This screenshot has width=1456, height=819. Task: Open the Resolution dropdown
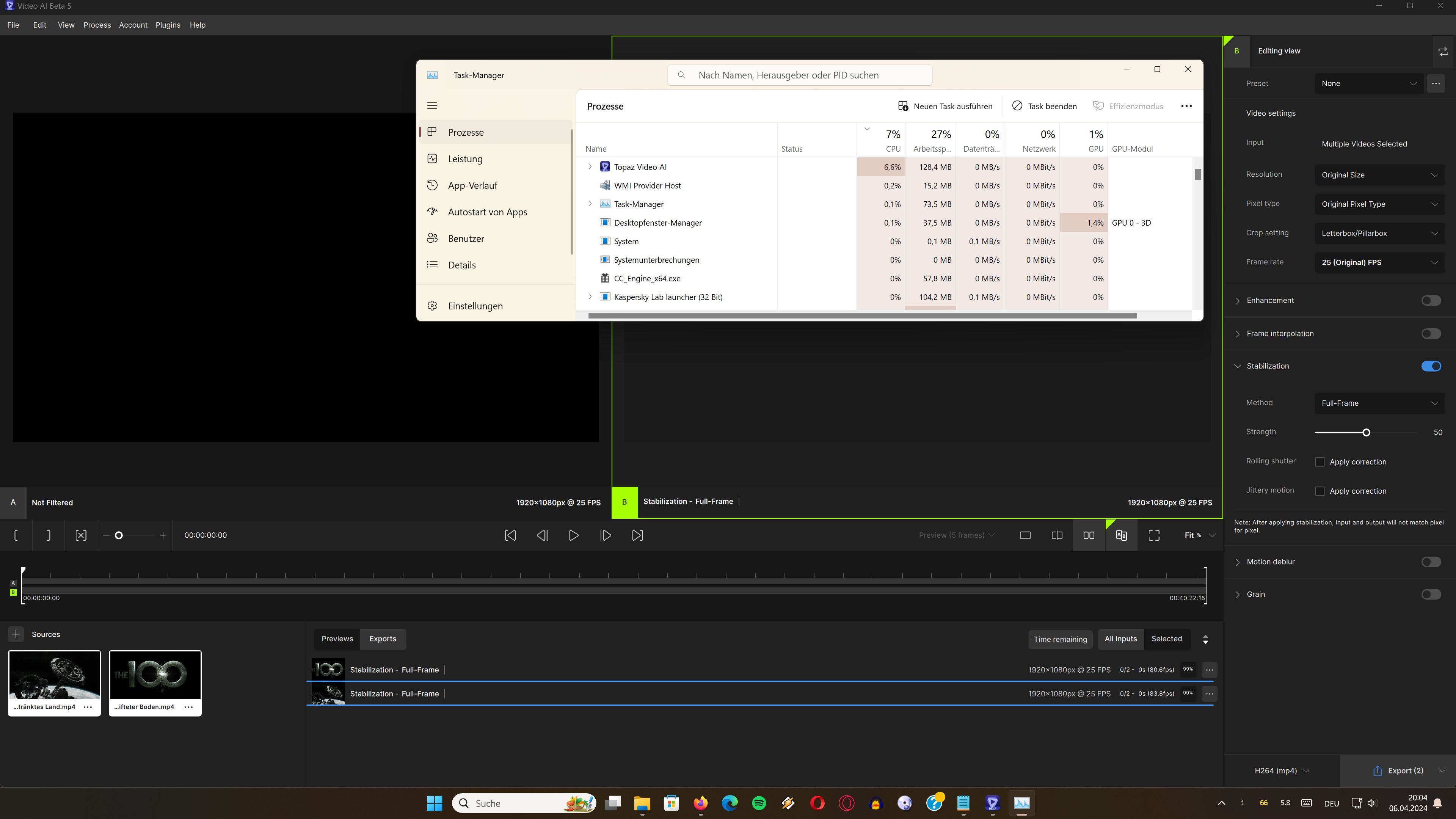(1379, 175)
